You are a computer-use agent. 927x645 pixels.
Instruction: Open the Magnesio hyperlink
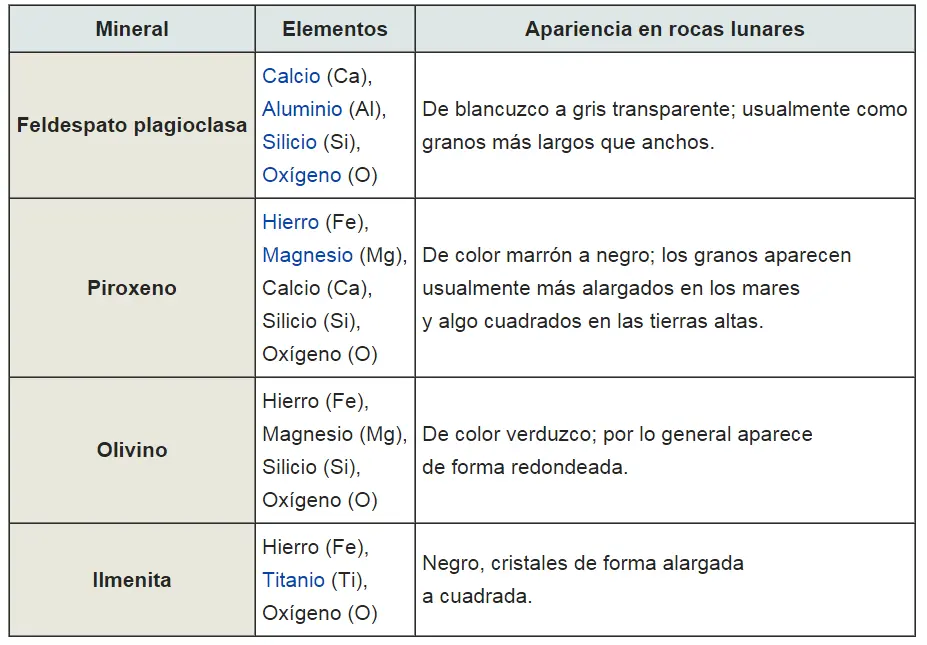[x=307, y=255]
